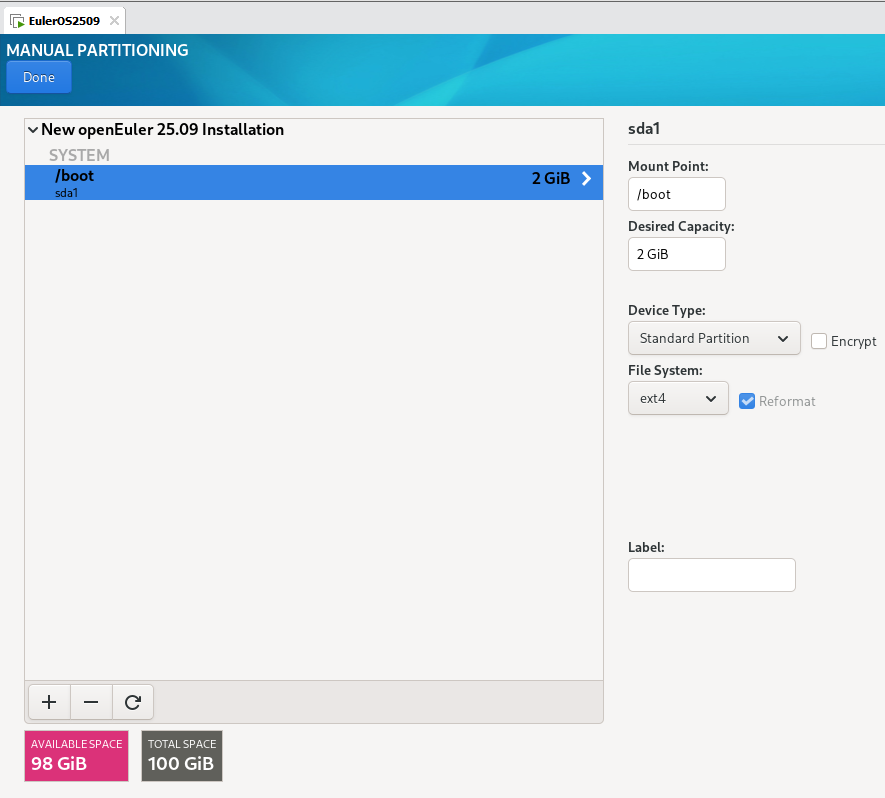Screen dimensions: 885x798
Task: Close the EulerOS2509 tab
Action: click(x=114, y=21)
